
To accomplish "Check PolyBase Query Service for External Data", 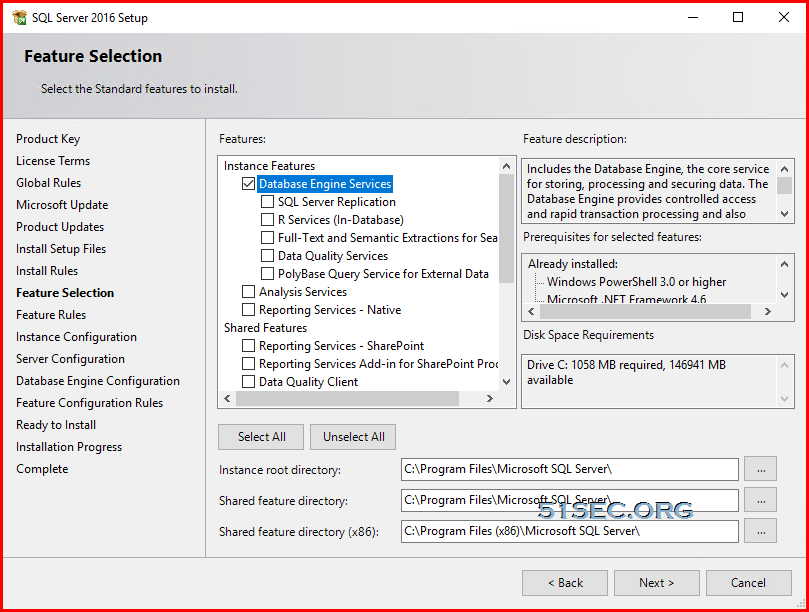I will (267, 273).
